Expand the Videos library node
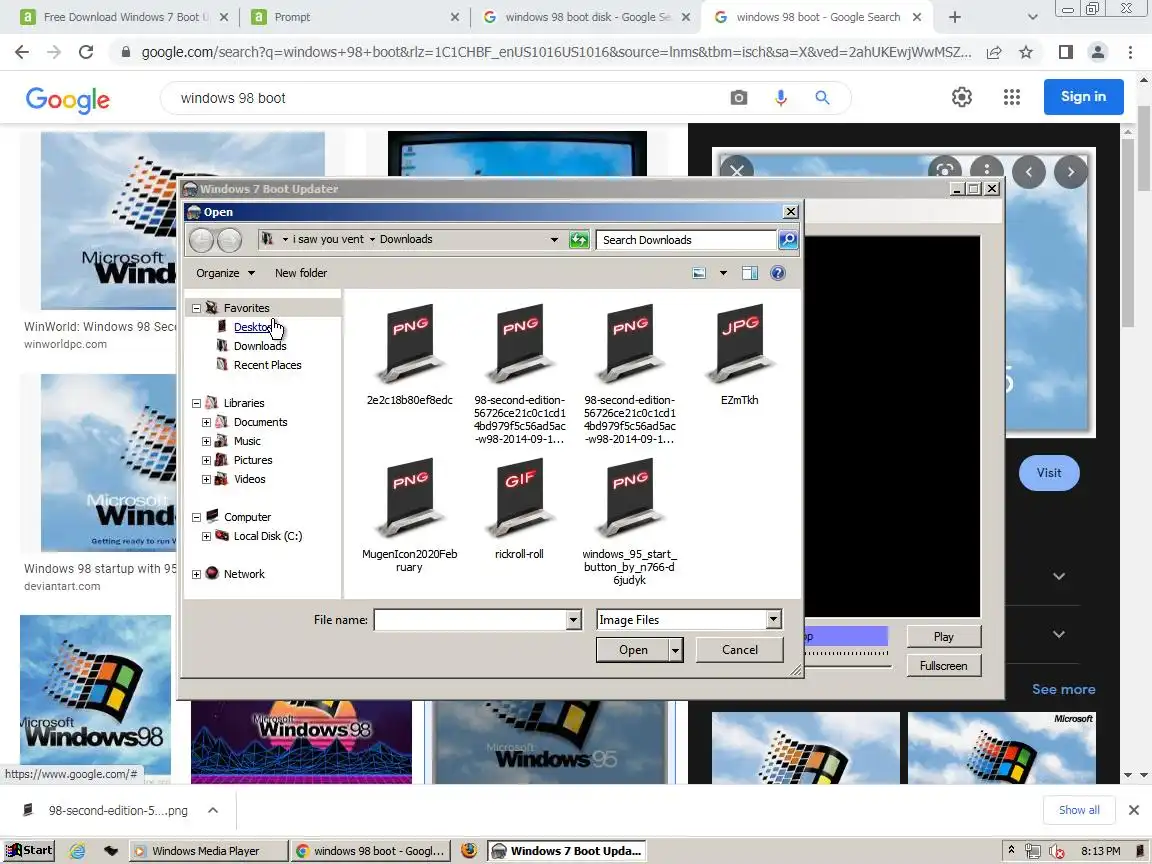 coord(206,480)
